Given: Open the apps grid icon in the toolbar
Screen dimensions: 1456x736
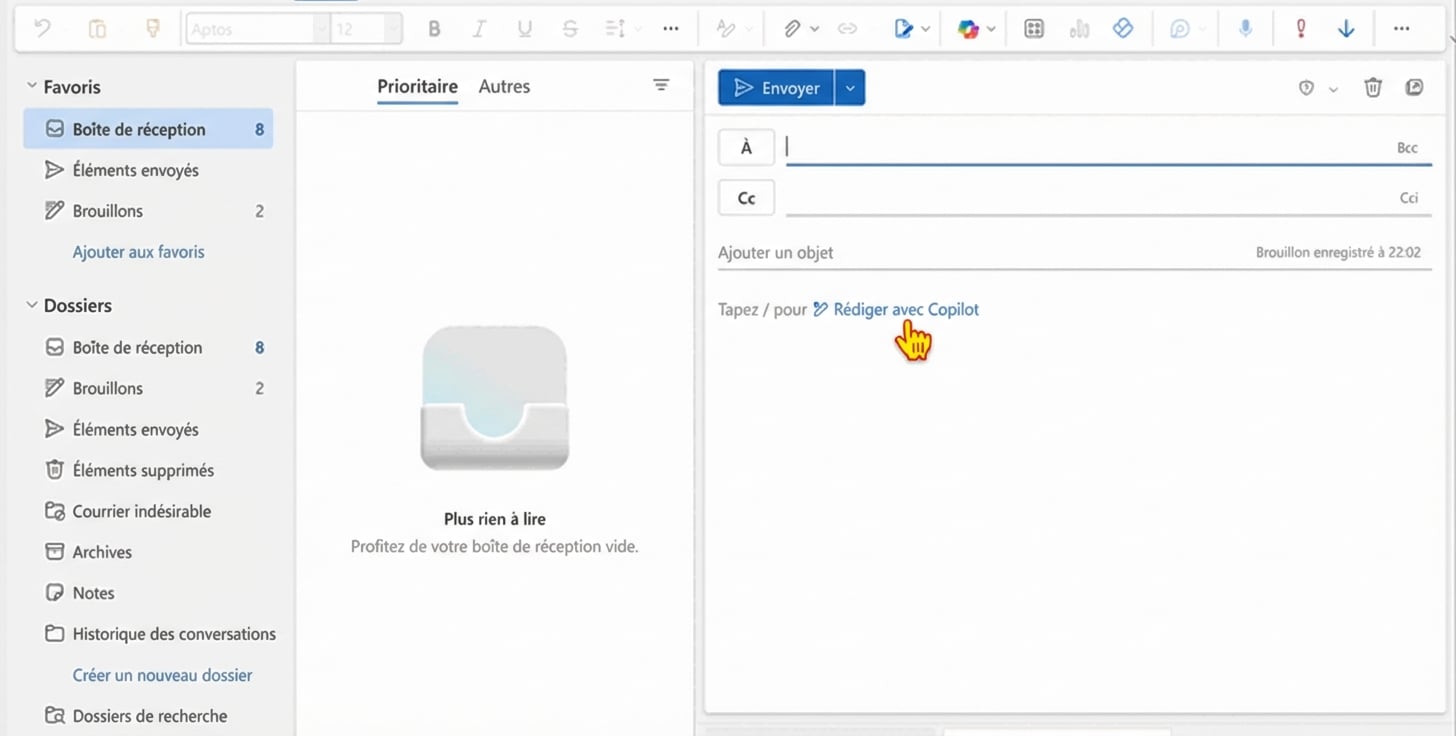Looking at the screenshot, I should pos(1034,29).
